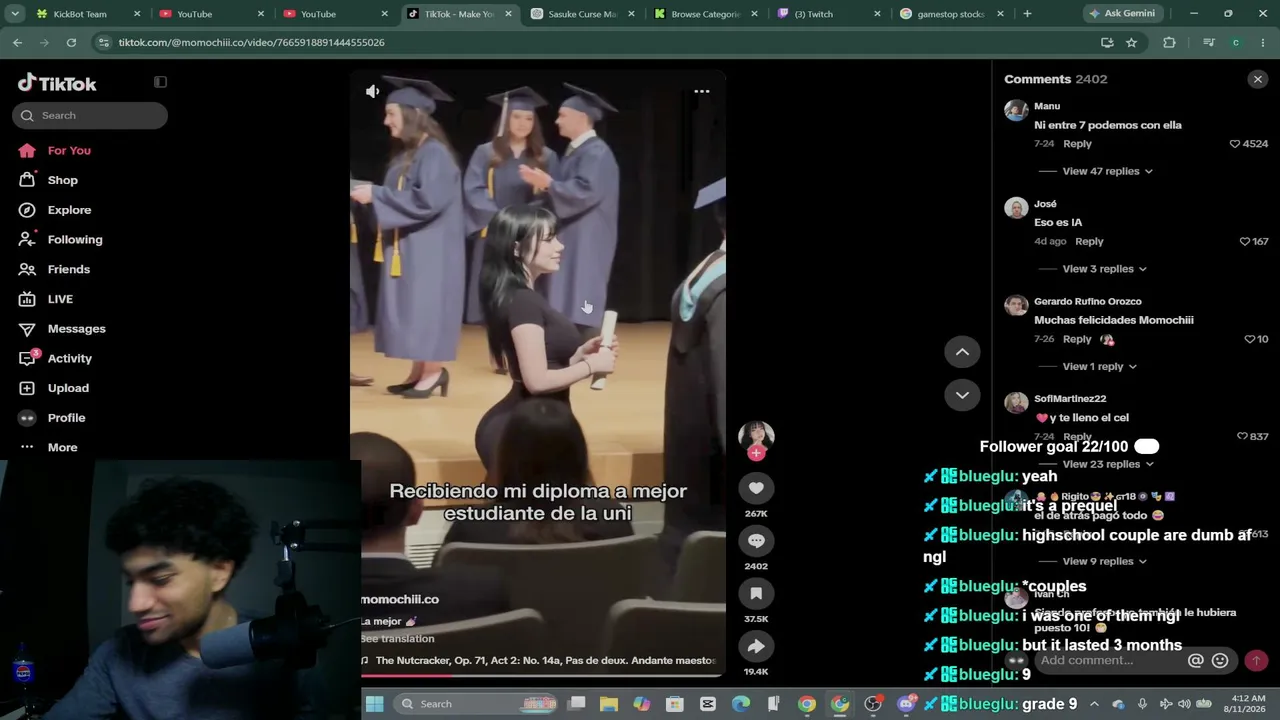Open the LIVE section
Image resolution: width=1280 pixels, height=720 pixels.
coord(60,299)
